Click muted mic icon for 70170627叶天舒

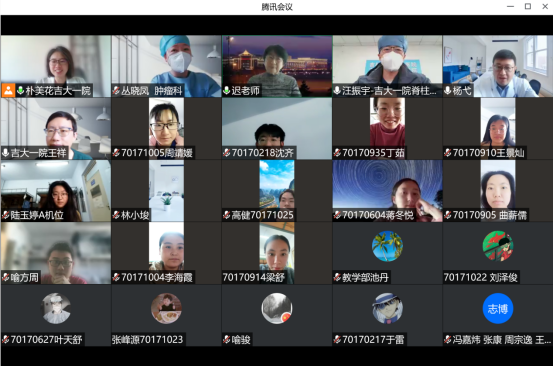[x=6, y=340]
